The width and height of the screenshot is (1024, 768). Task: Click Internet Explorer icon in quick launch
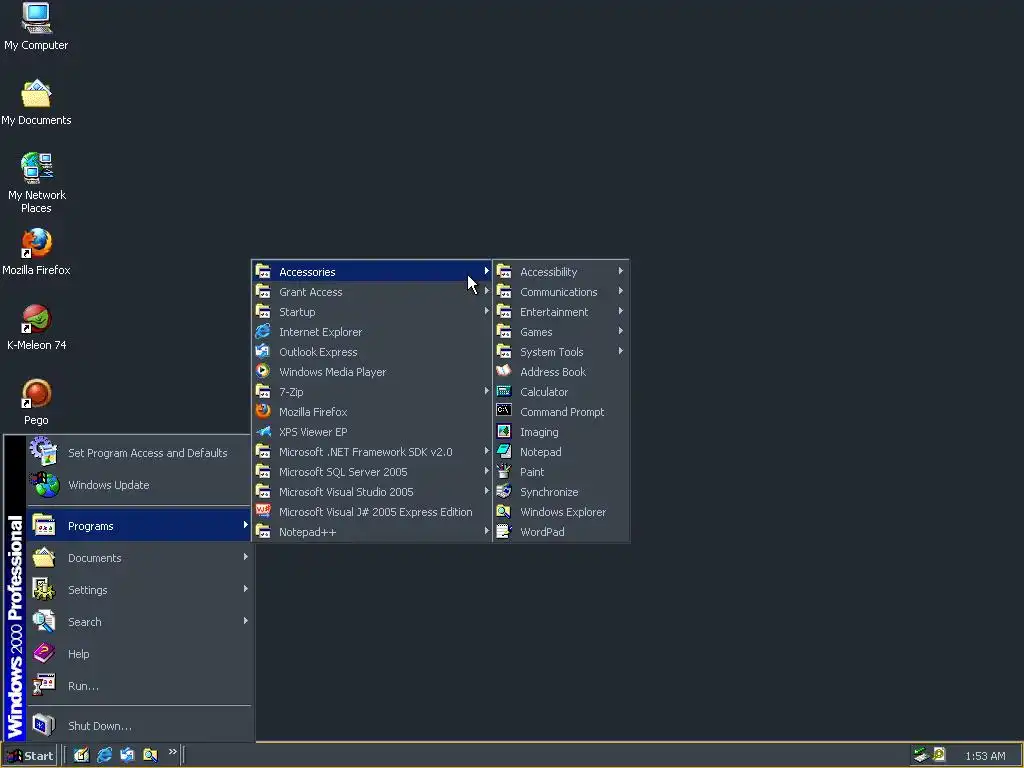[x=104, y=755]
